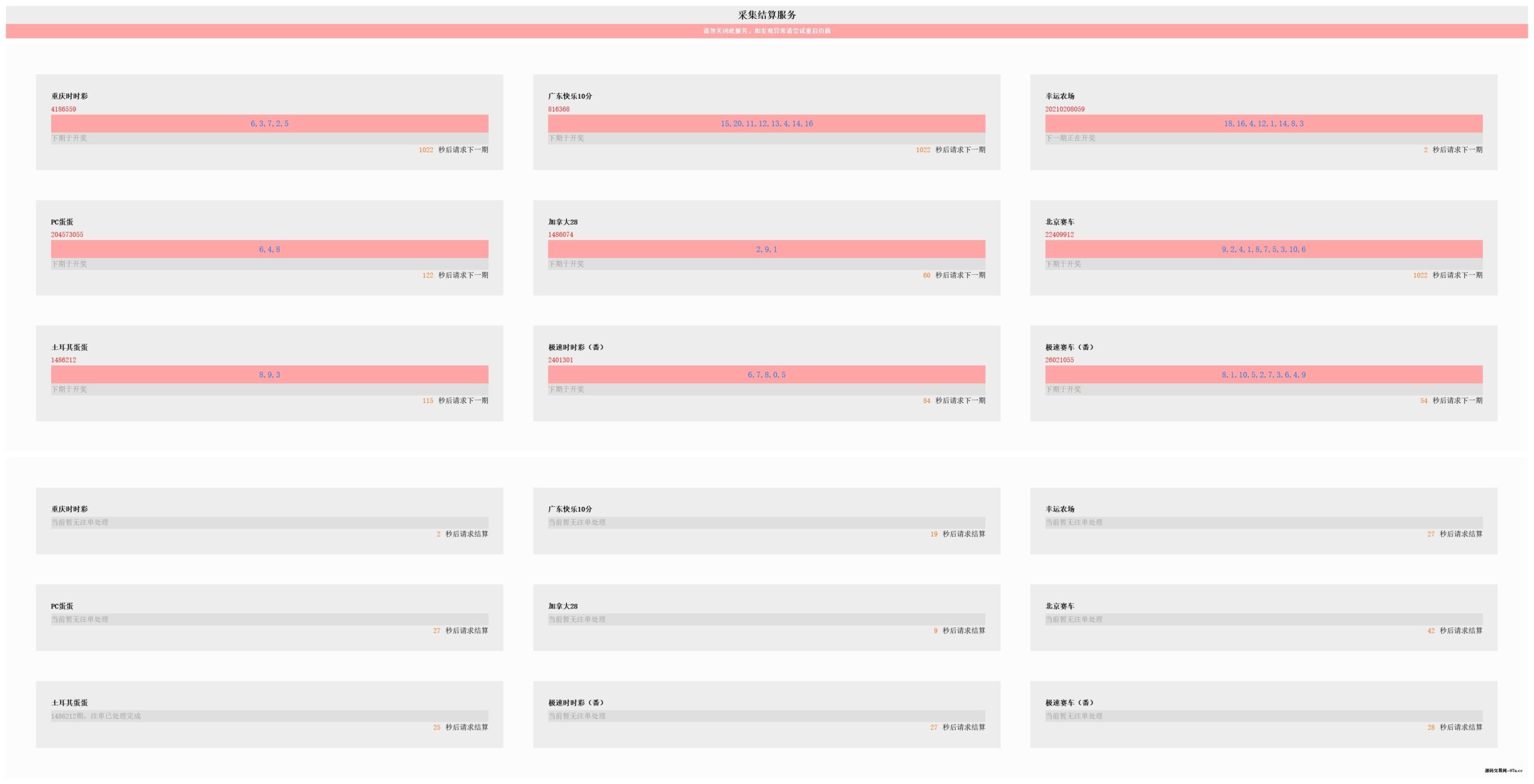
Task: Click 极速赛车（番） issue number 26021055
Action: pyautogui.click(x=1059, y=360)
